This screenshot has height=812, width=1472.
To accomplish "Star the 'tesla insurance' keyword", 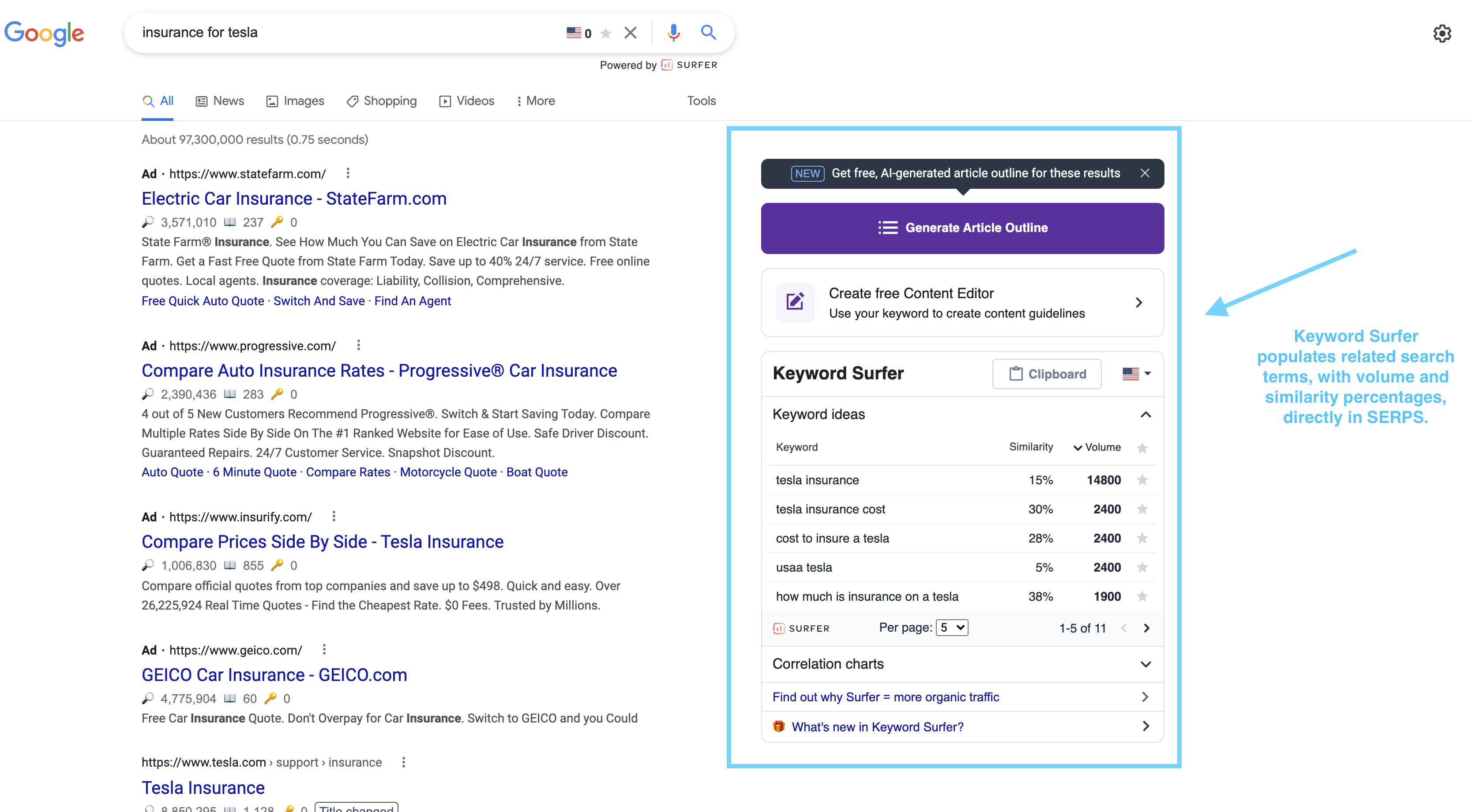I will pyautogui.click(x=1142, y=480).
